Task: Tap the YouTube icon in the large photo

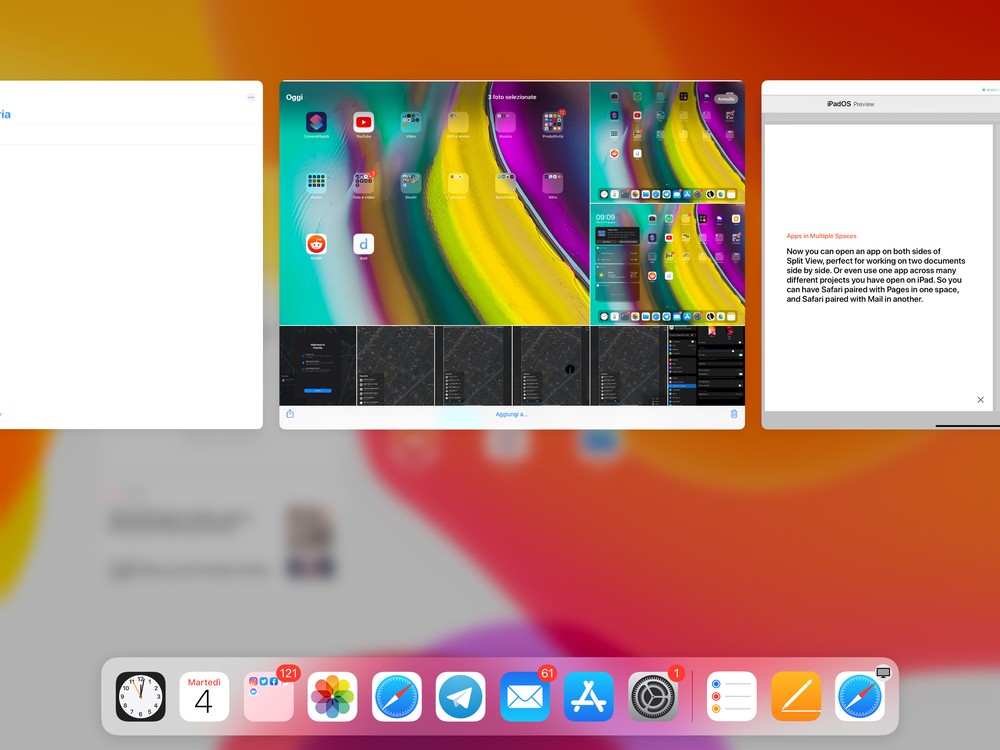Action: [x=364, y=122]
